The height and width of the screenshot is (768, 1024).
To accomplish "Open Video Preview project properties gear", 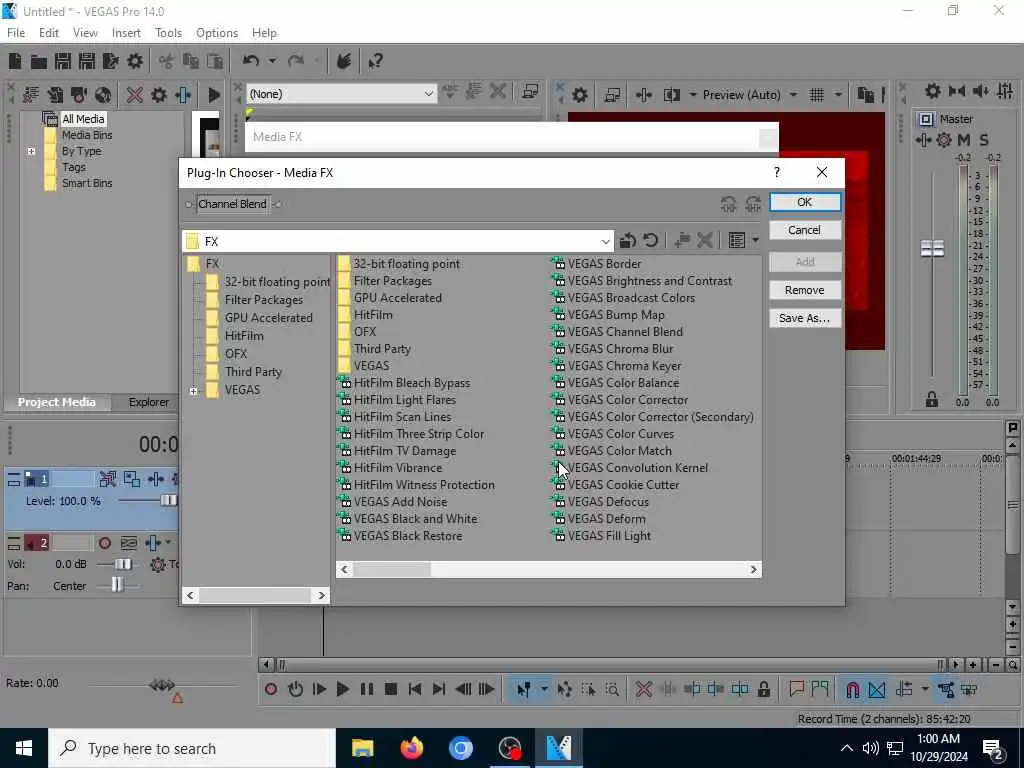I will [x=579, y=95].
